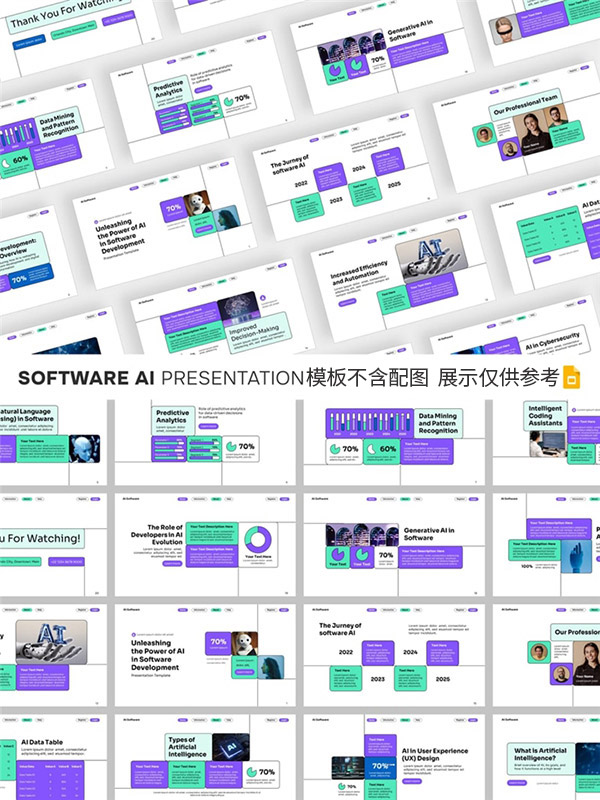The width and height of the screenshot is (600, 800).
Task: Click the '70%' badge in 'Types of Artificial Intelligence' slide
Action: point(261,774)
